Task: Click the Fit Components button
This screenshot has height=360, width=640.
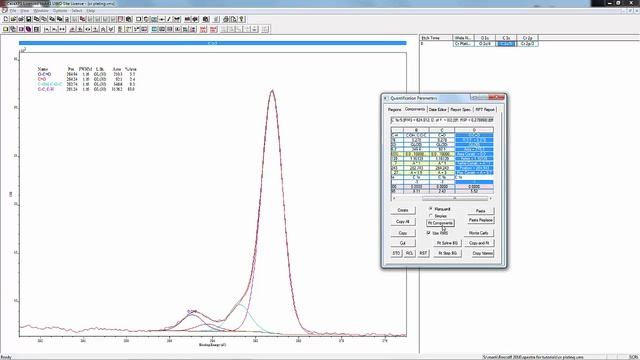Action: 440,223
